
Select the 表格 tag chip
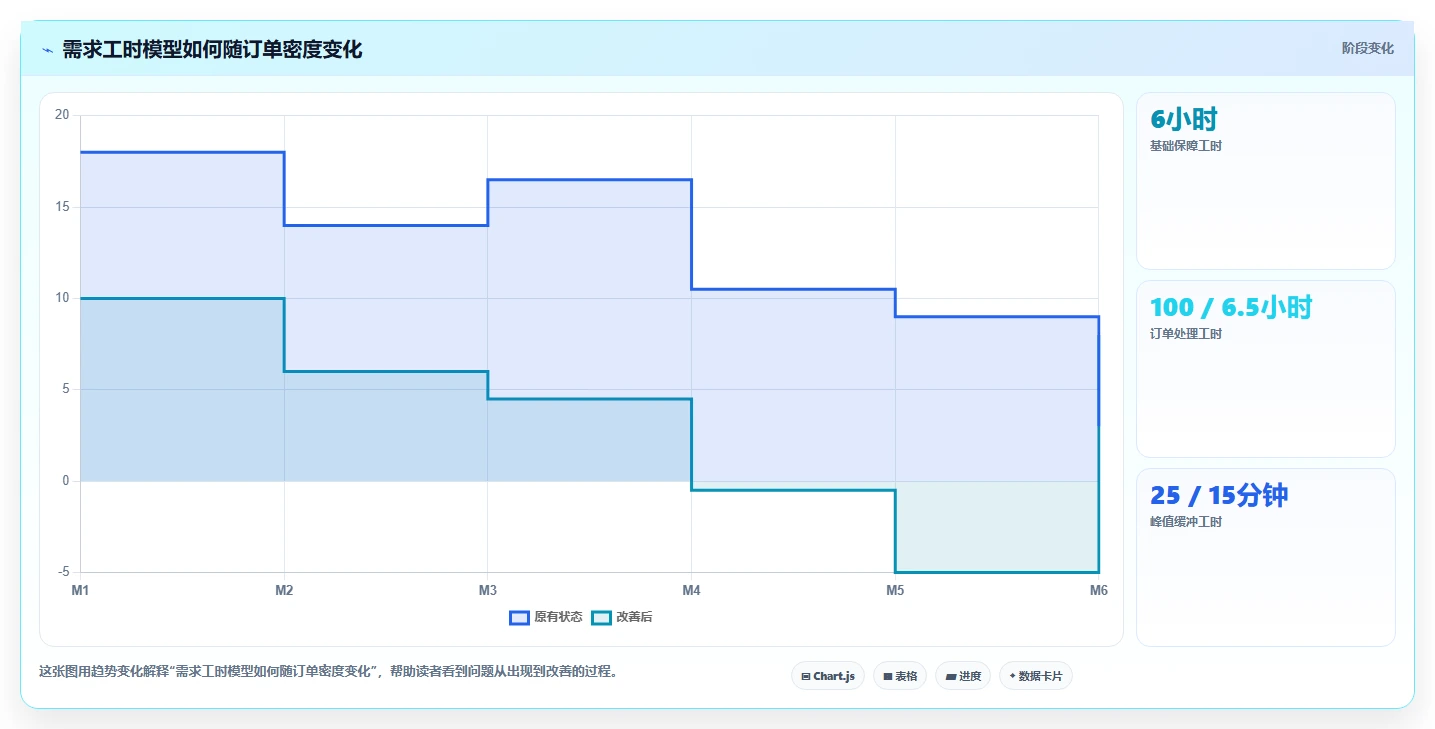[x=900, y=676]
